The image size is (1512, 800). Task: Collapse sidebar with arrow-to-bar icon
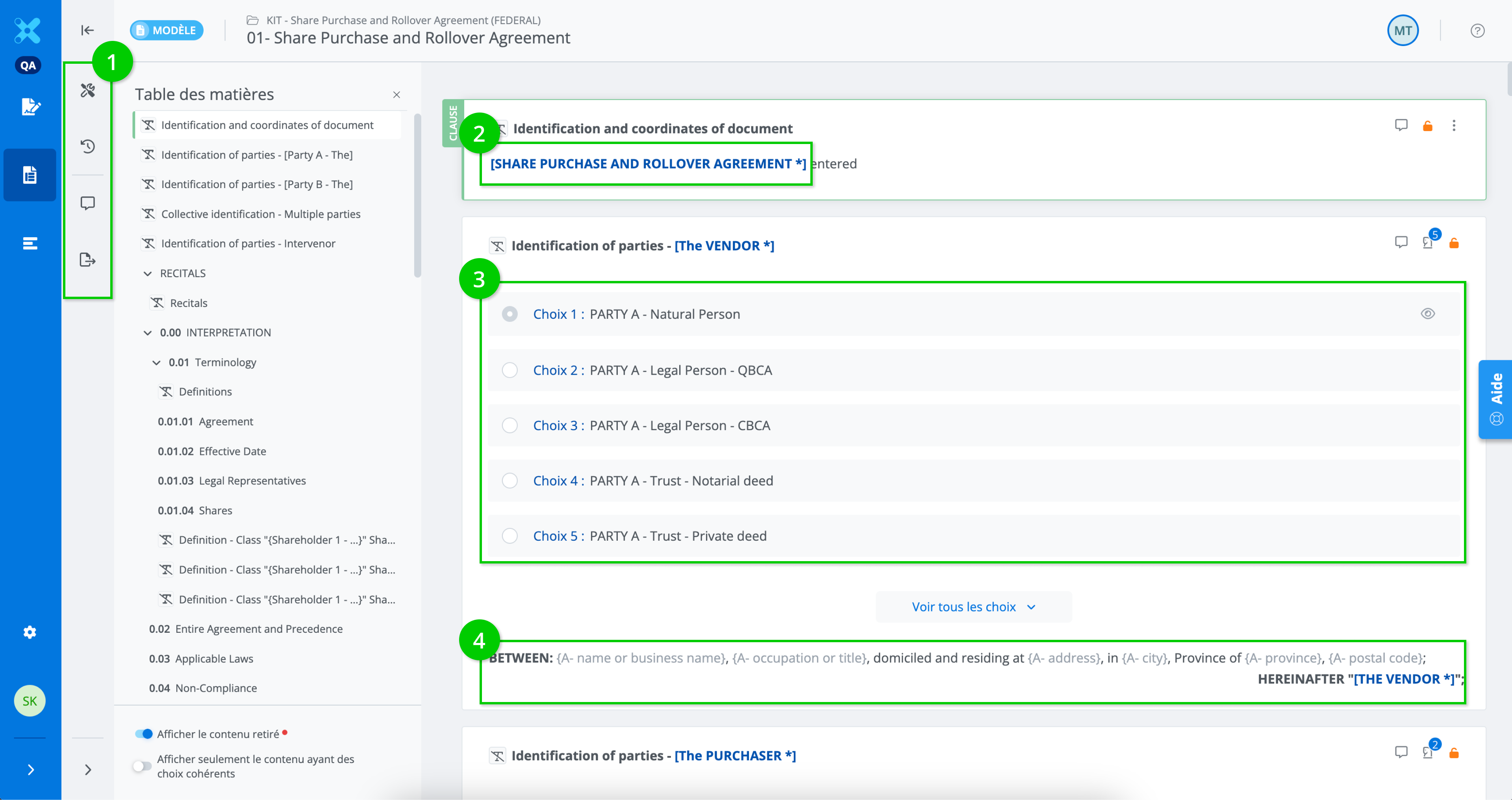[x=87, y=30]
